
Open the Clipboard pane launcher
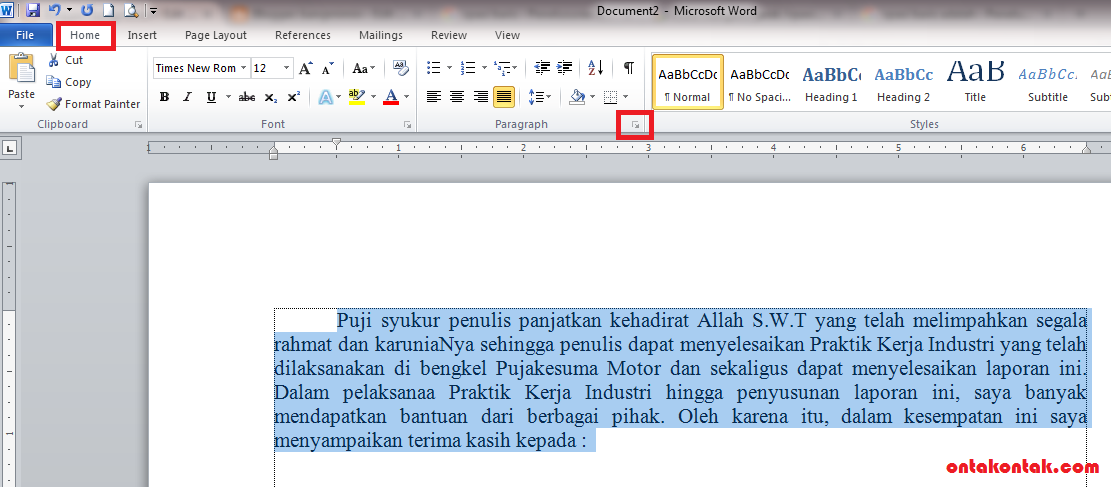coord(138,125)
